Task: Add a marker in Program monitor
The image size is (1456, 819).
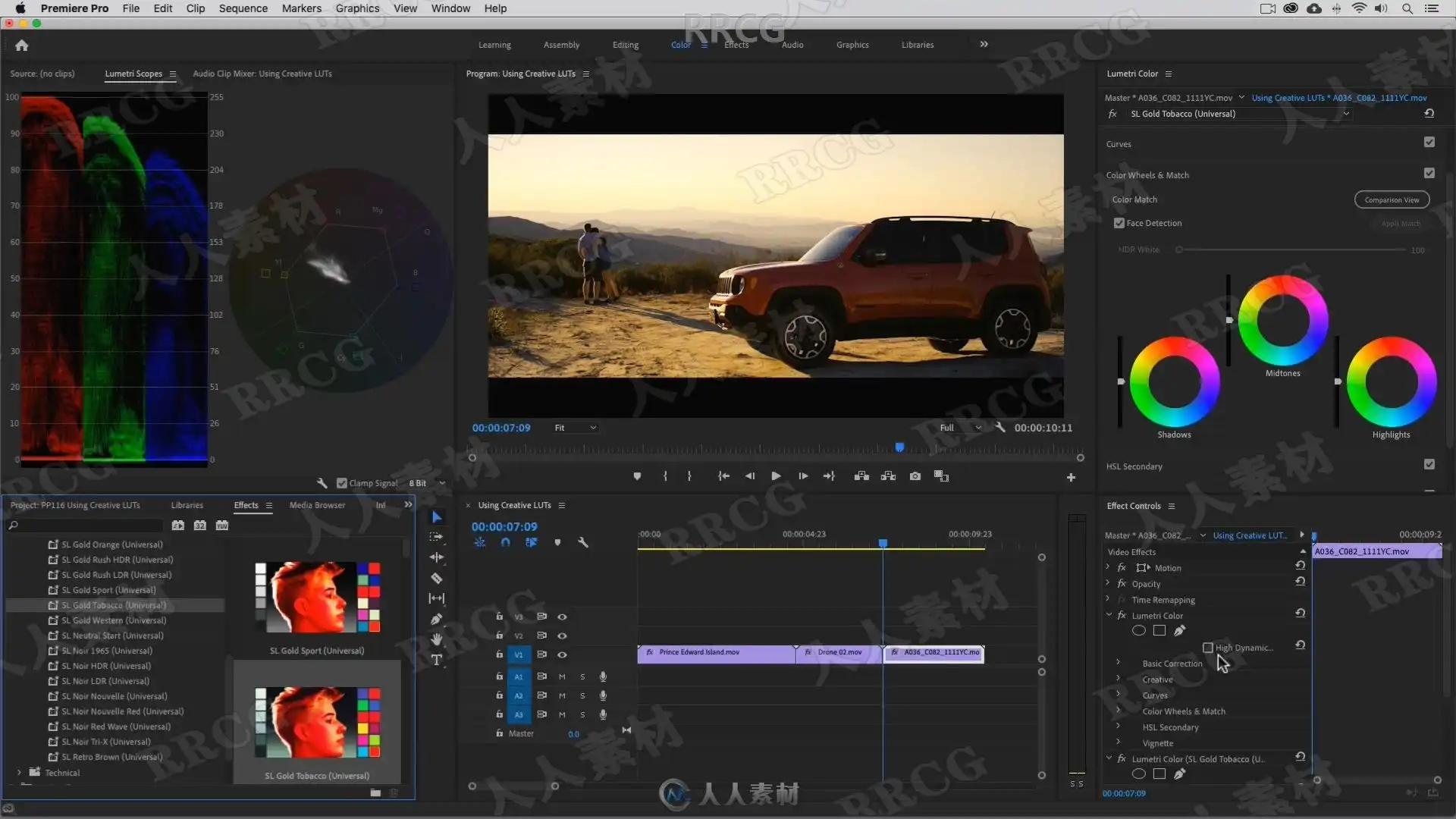Action: pyautogui.click(x=637, y=476)
